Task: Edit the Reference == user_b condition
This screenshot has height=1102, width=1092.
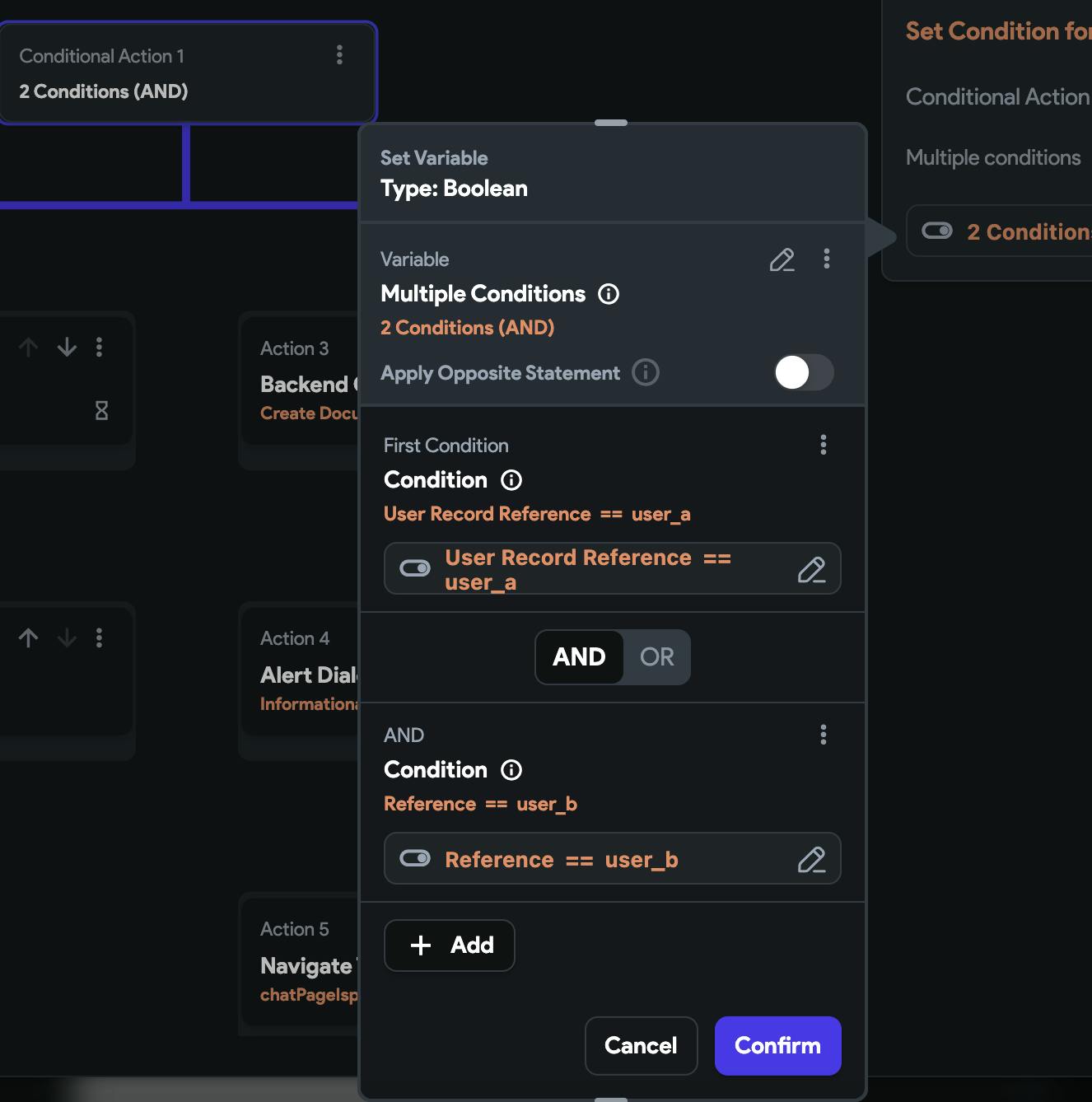Action: point(811,859)
